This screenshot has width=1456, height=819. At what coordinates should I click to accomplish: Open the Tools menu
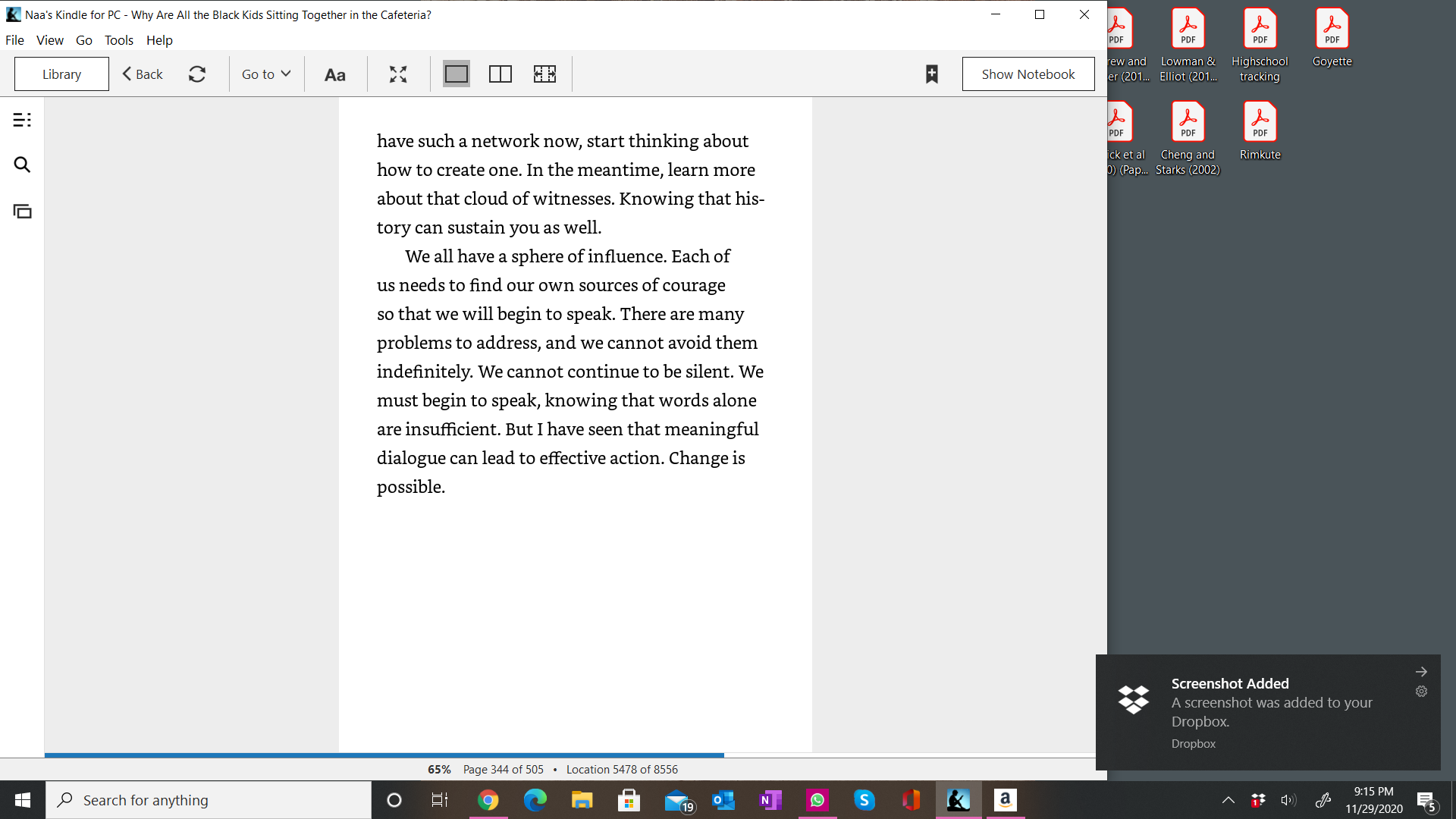(119, 40)
